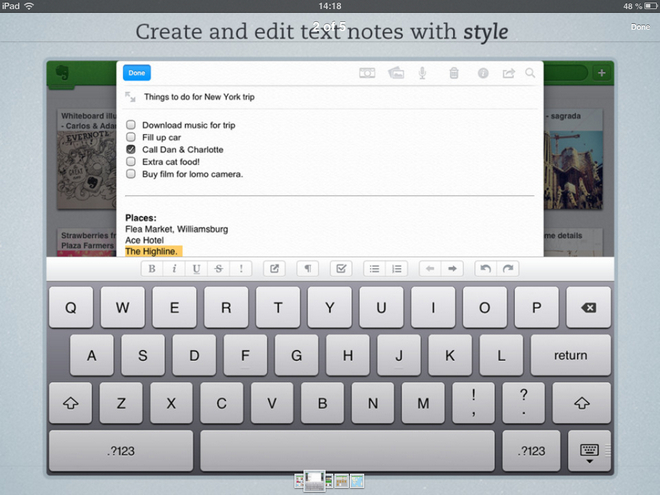
Task: Share the note via share icon
Action: [x=508, y=73]
